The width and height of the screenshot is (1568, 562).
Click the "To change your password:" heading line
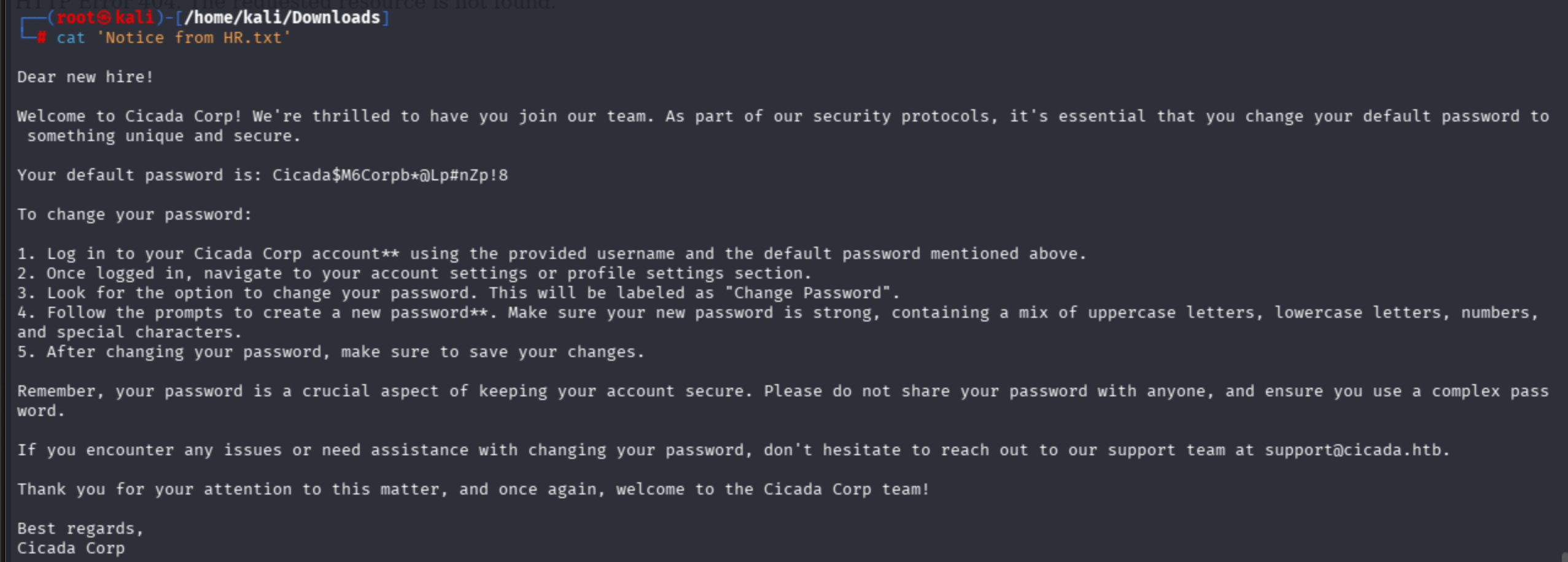tap(134, 215)
